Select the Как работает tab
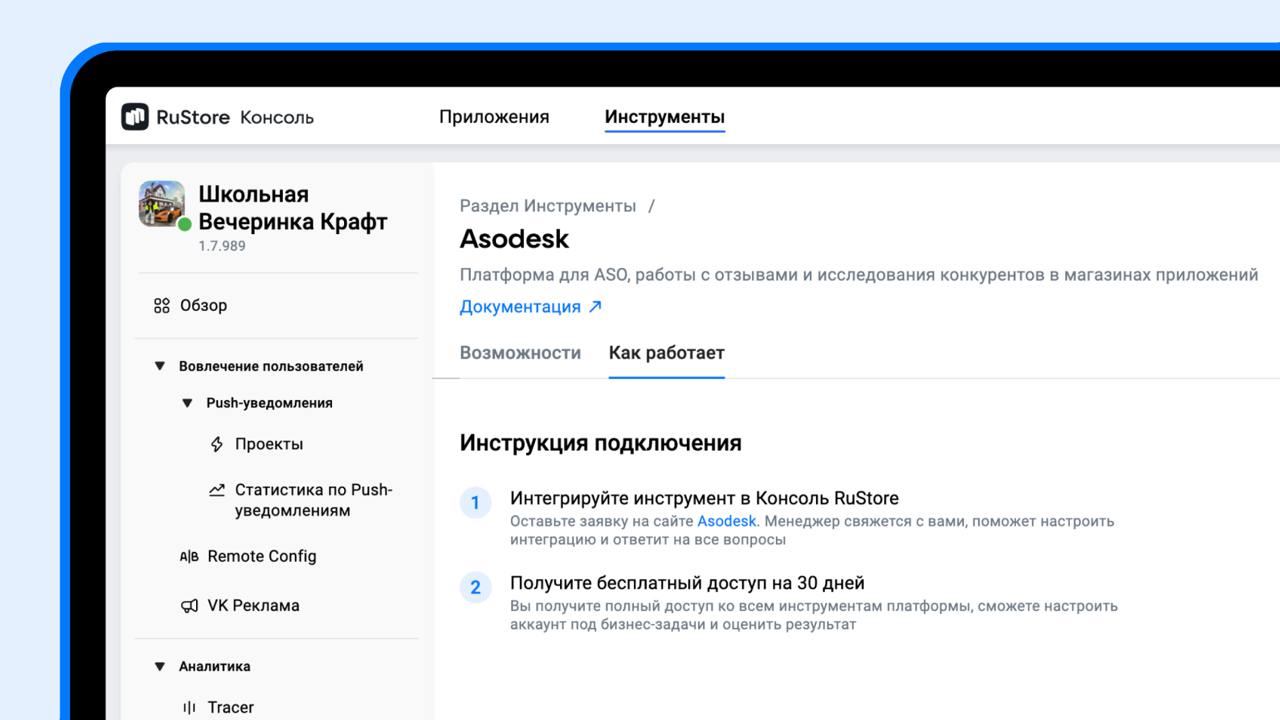The image size is (1280, 720). pyautogui.click(x=666, y=353)
